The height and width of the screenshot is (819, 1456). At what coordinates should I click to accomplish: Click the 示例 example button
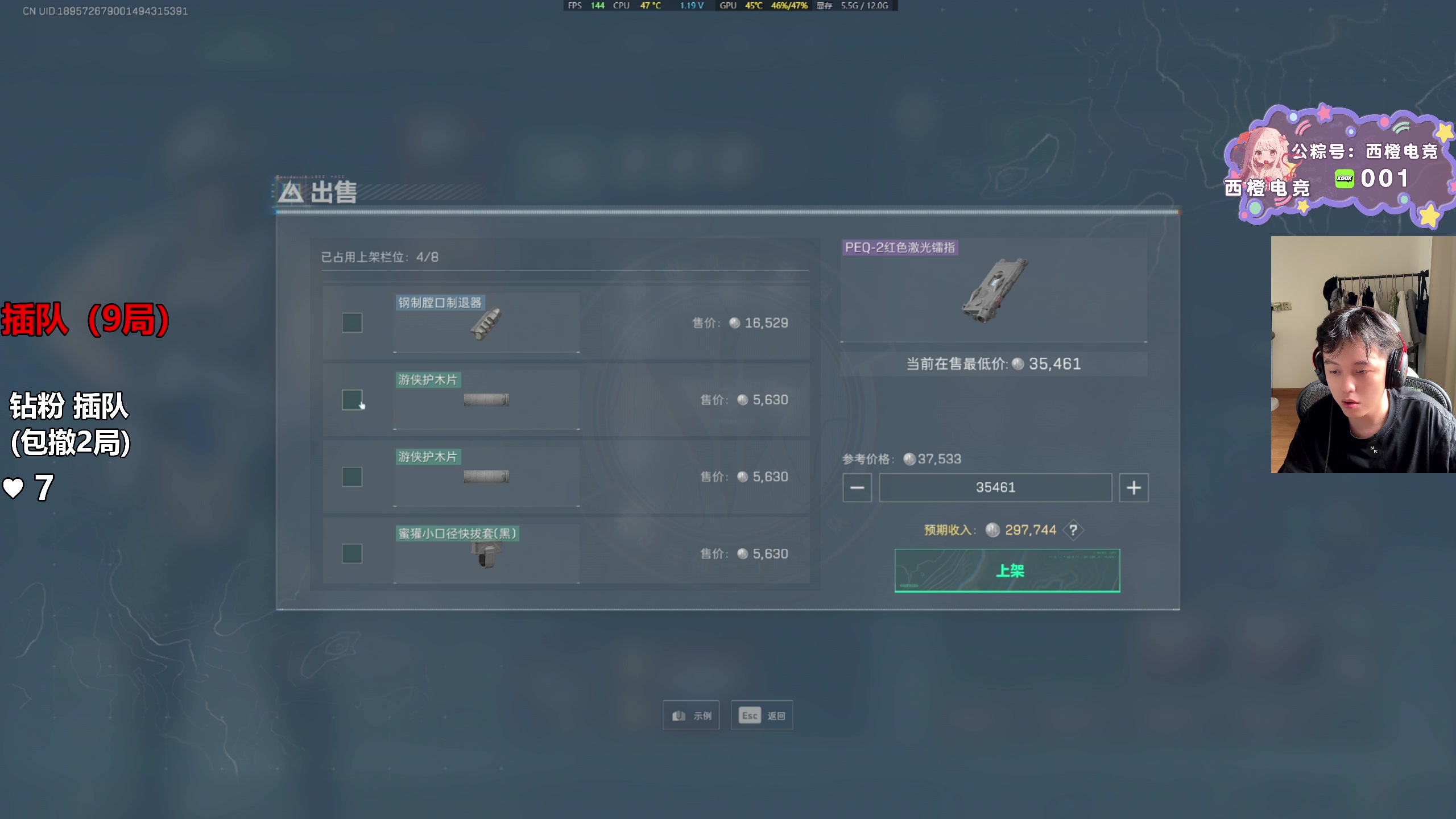click(x=691, y=715)
